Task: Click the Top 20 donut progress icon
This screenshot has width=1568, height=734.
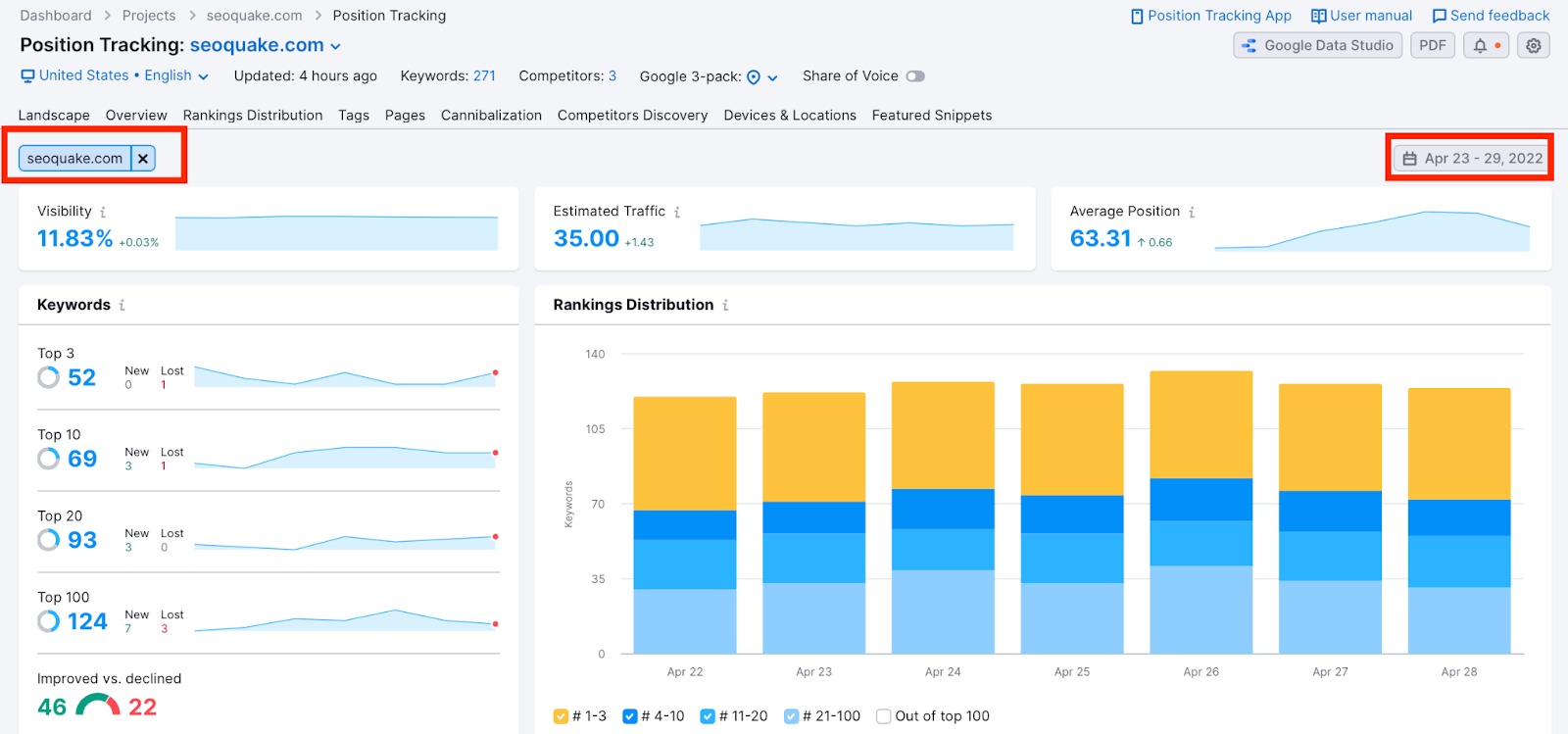Action: point(48,540)
